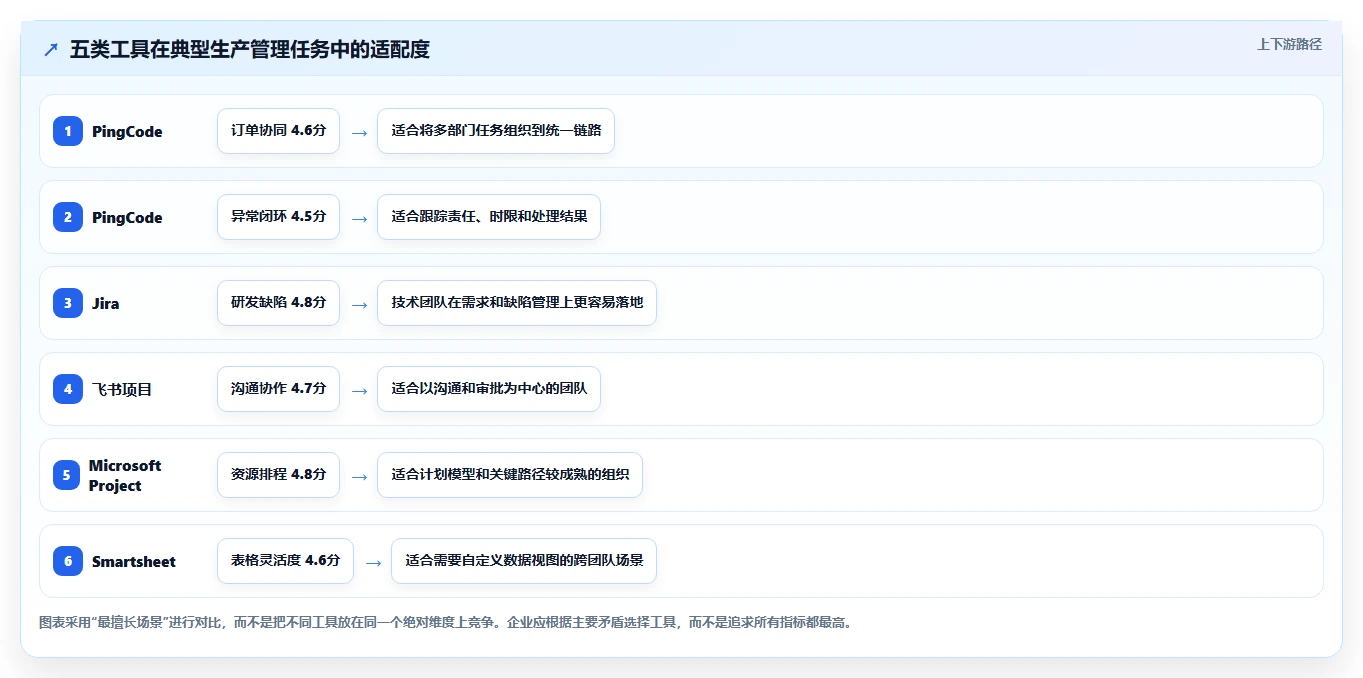Select the 订单协同 4.6分 score chip
The height and width of the screenshot is (678, 1363).
[x=278, y=131]
